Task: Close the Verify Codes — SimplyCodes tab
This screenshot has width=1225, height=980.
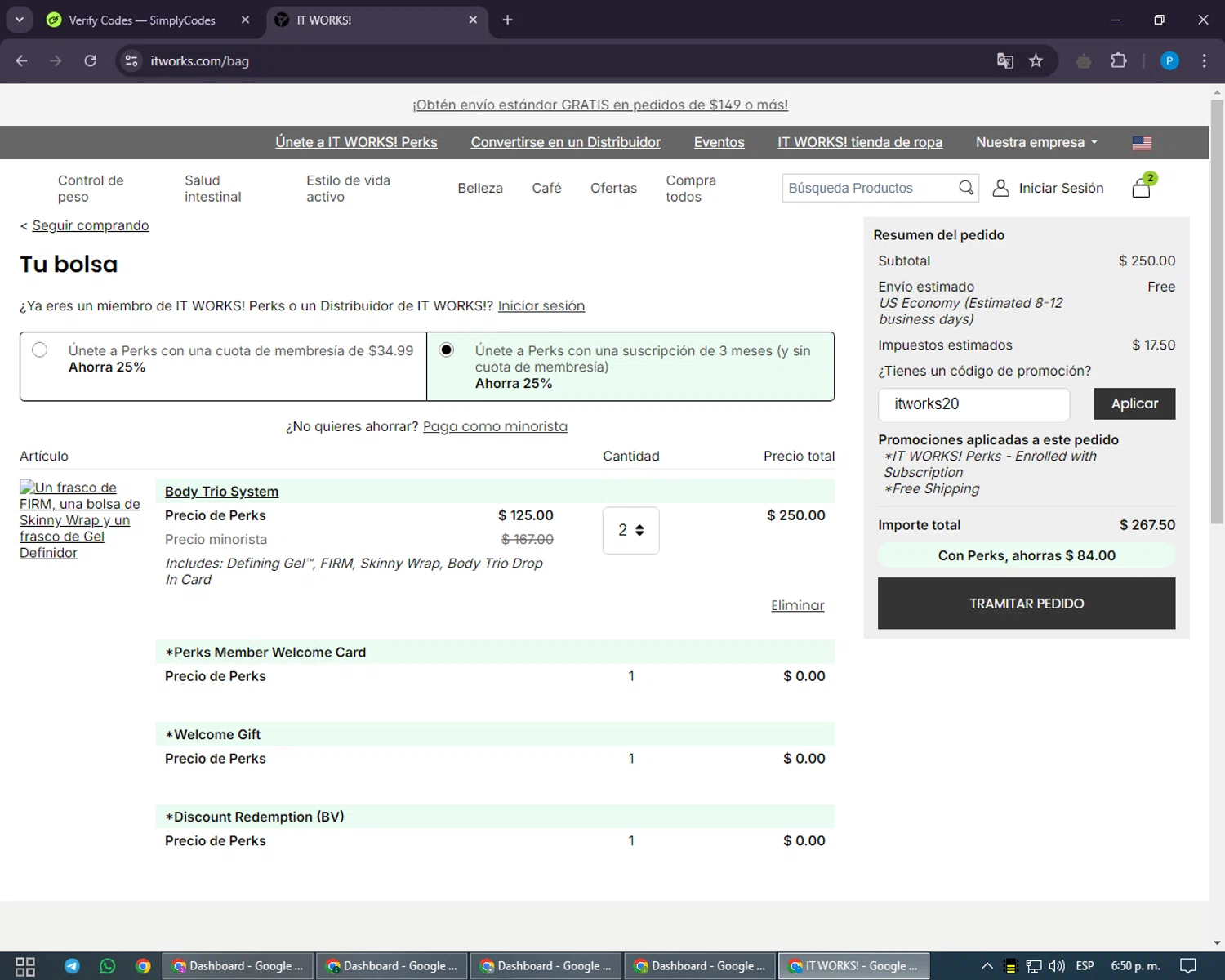Action: tap(245, 20)
